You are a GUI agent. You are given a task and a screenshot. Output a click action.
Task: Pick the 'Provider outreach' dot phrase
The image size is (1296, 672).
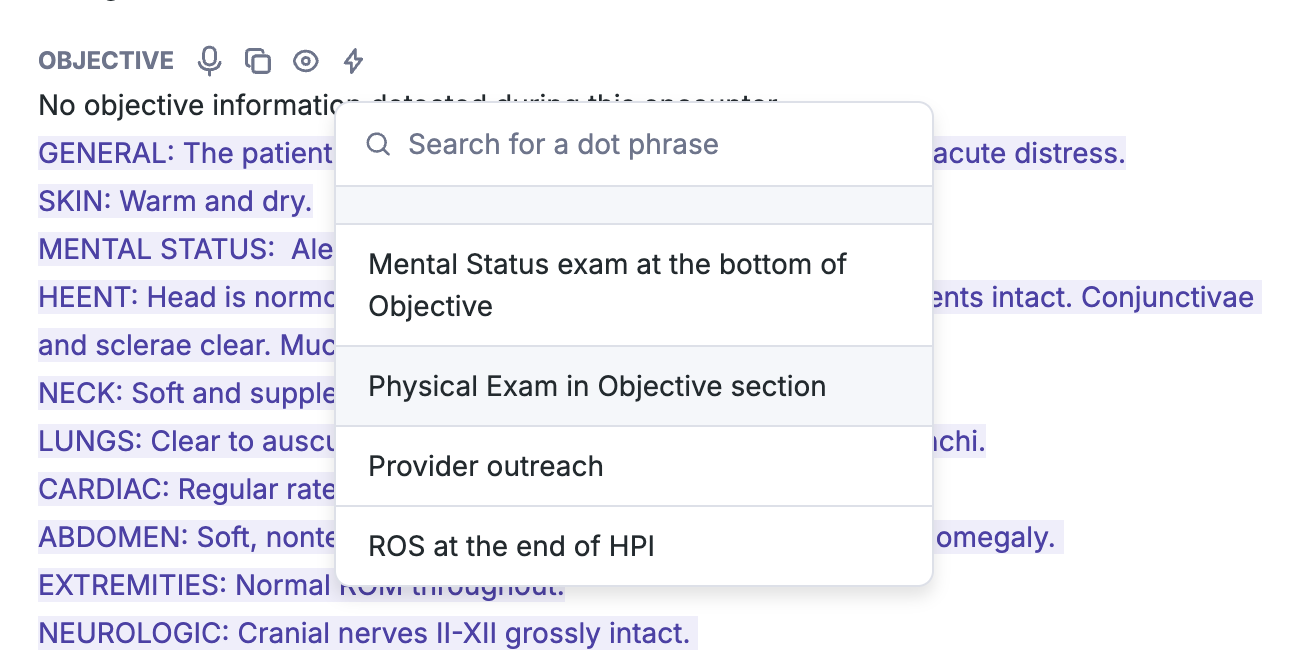[x=634, y=466]
